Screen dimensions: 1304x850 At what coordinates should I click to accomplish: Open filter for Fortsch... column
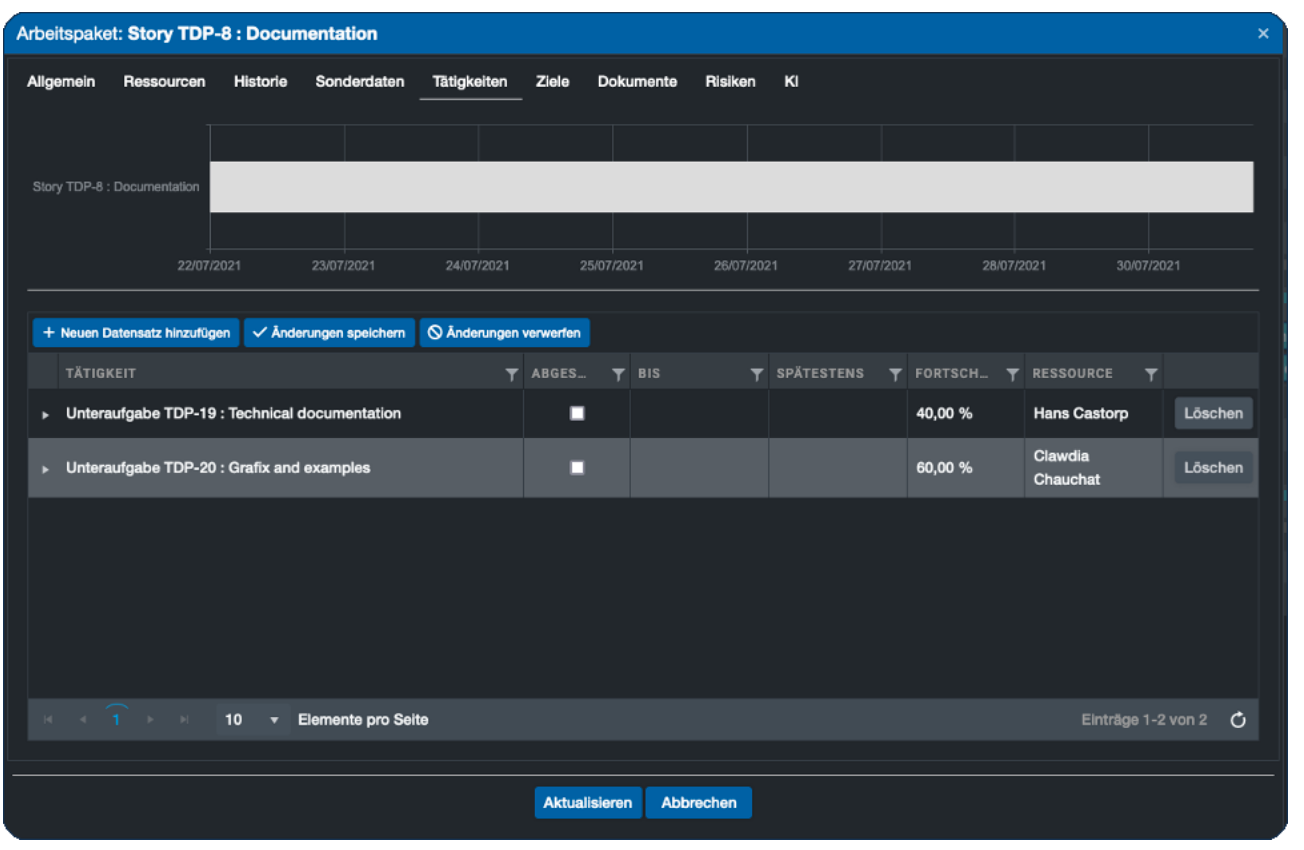[x=1012, y=374]
